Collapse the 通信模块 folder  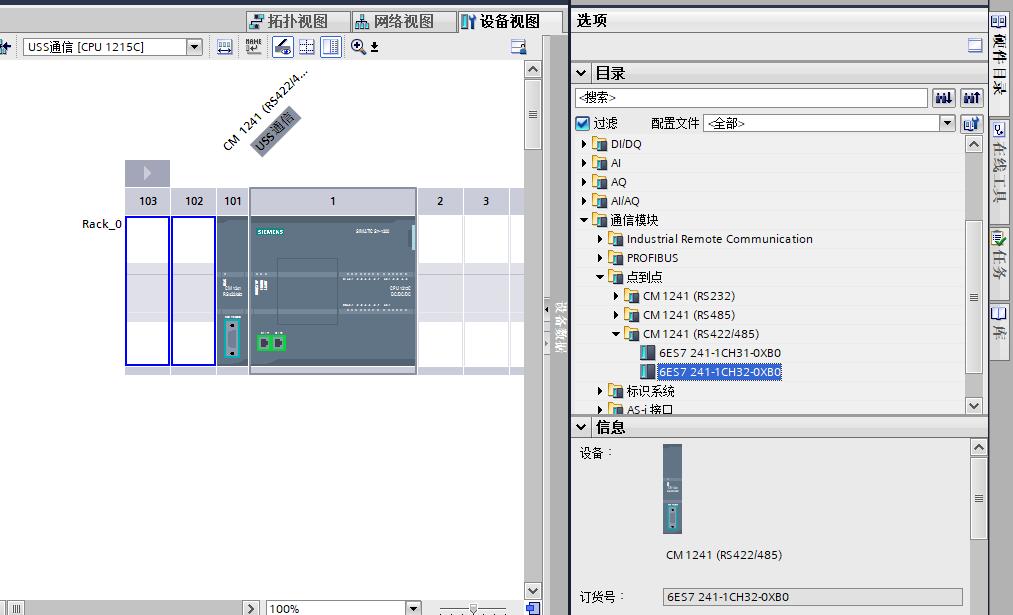pyautogui.click(x=584, y=220)
